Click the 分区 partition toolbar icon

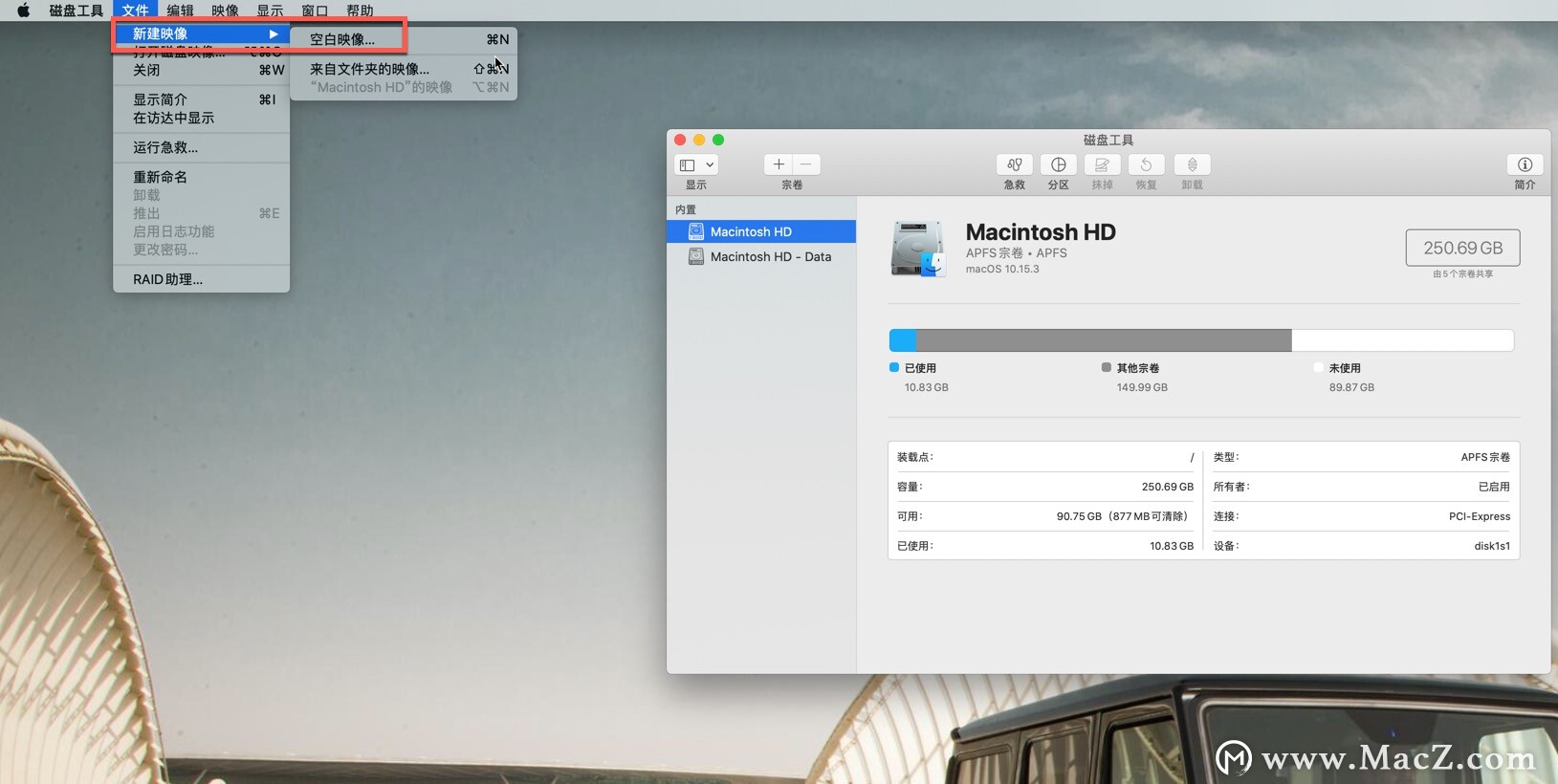coord(1058,164)
